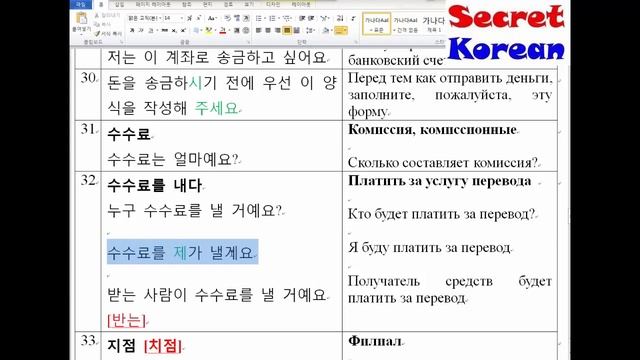This screenshot has width=640, height=360.
Task: Click the green text 주세요
Action: [216, 108]
